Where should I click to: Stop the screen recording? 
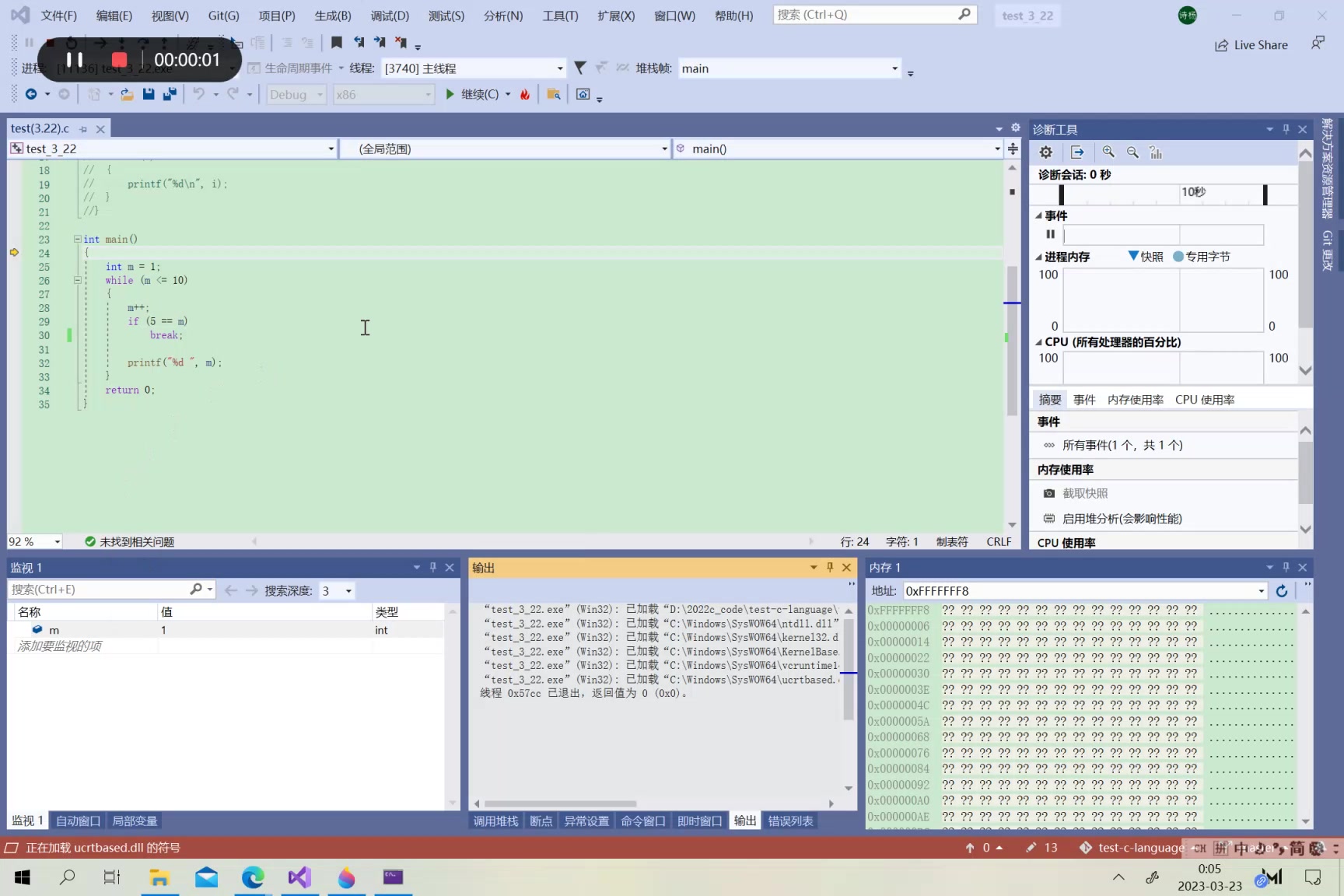(119, 60)
